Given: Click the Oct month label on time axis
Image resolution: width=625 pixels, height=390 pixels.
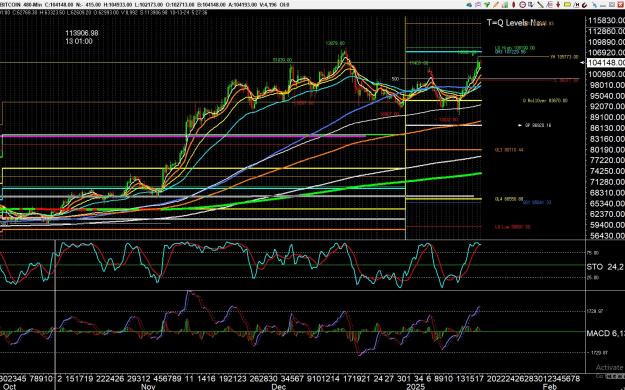Looking at the screenshot, I should tap(10, 386).
